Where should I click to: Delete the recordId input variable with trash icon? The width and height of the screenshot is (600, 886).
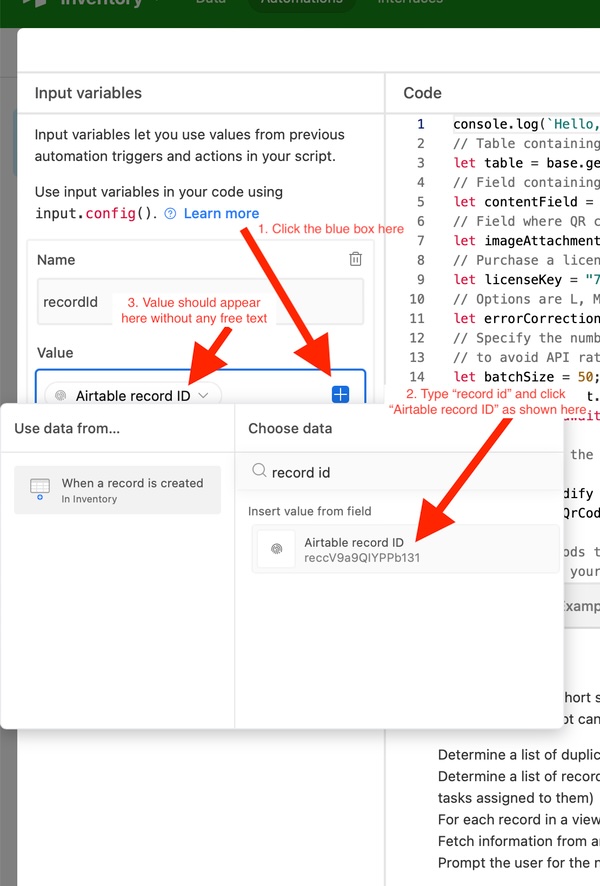pyautogui.click(x=355, y=259)
